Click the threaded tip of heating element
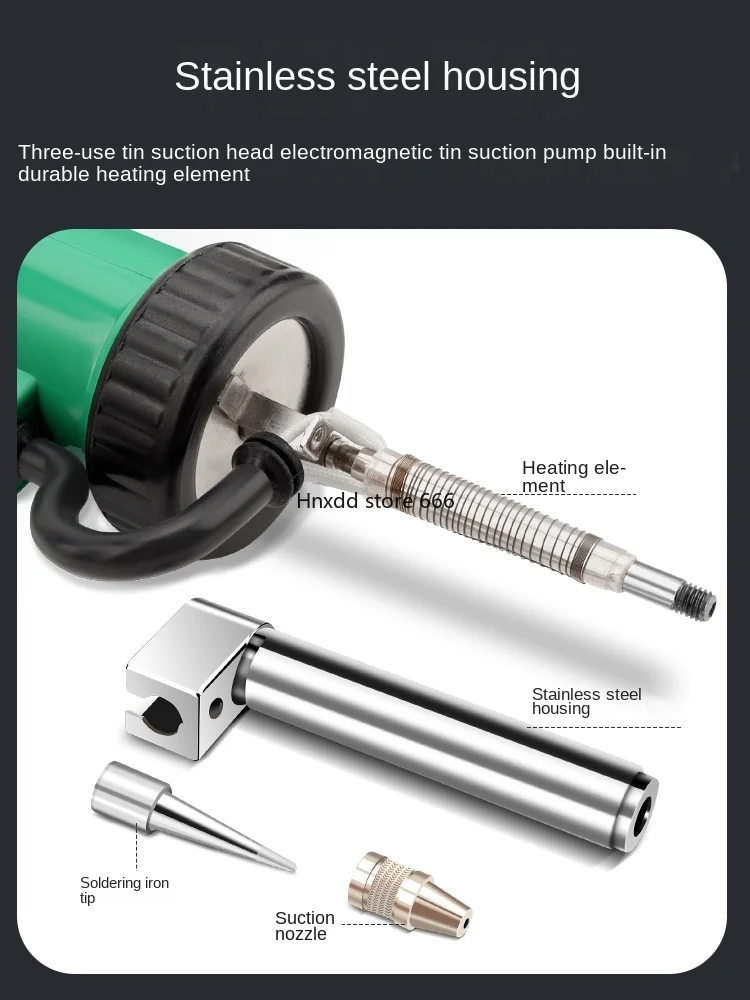750x1000 pixels. tap(695, 603)
